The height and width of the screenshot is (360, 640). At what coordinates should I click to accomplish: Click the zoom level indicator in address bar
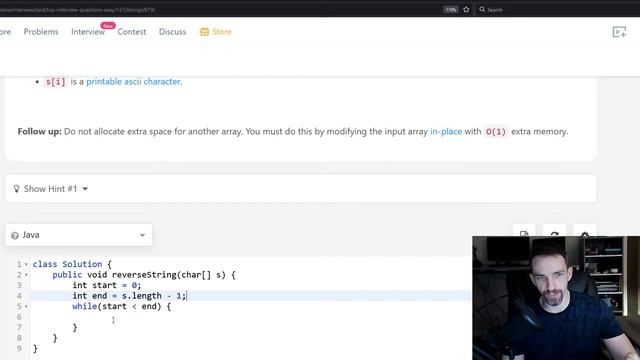(451, 9)
